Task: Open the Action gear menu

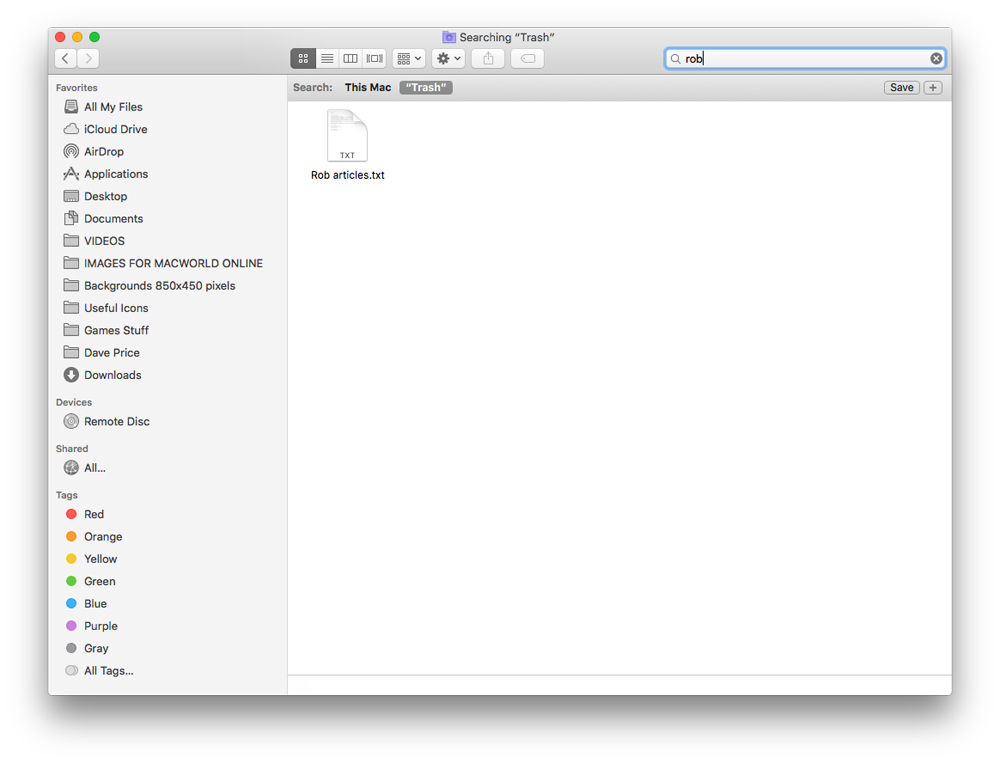Action: [448, 59]
